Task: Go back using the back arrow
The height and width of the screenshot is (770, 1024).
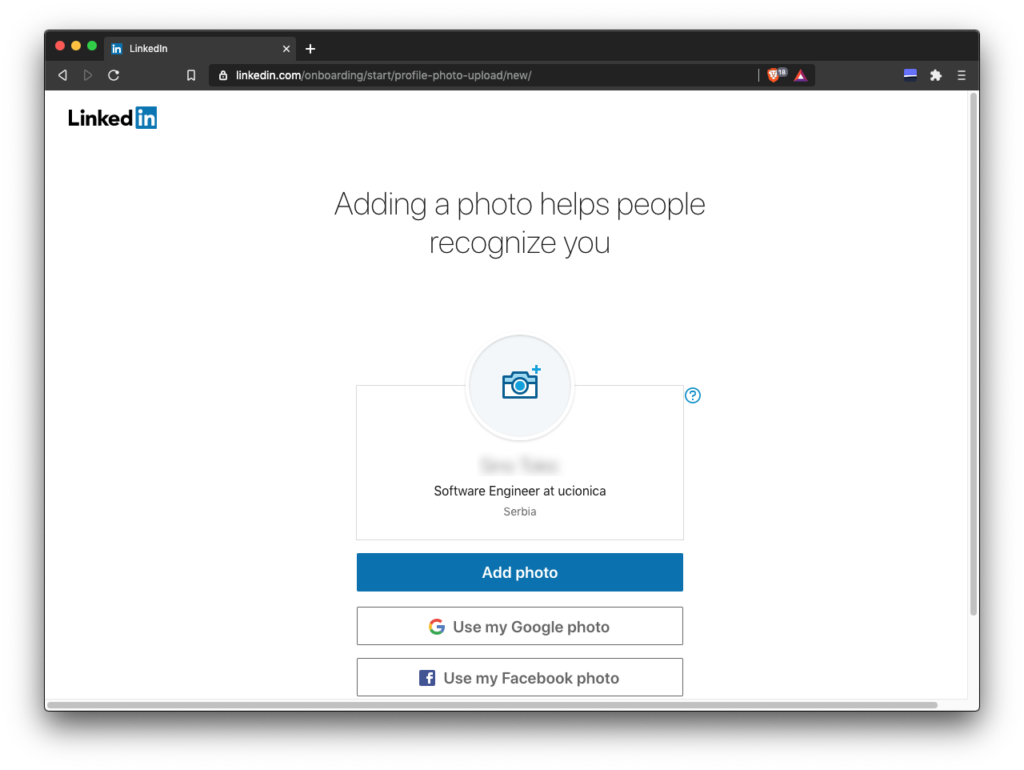Action: [x=62, y=75]
